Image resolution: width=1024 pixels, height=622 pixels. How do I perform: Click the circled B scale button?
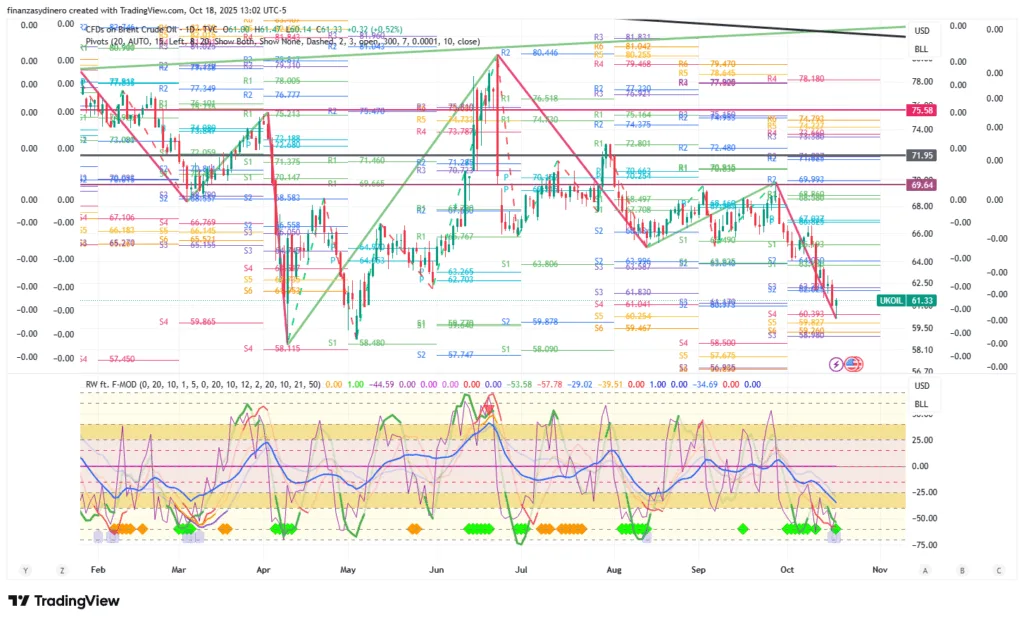pos(962,569)
